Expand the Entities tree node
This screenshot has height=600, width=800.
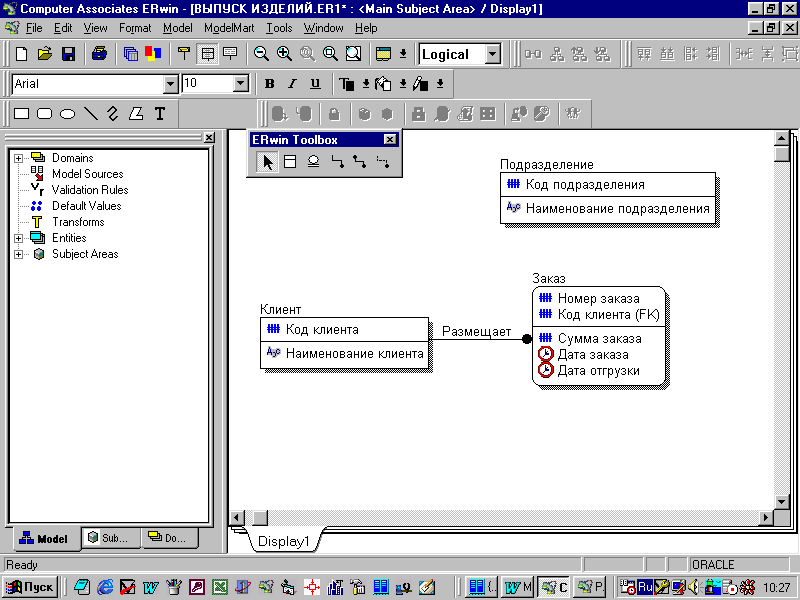(x=18, y=238)
